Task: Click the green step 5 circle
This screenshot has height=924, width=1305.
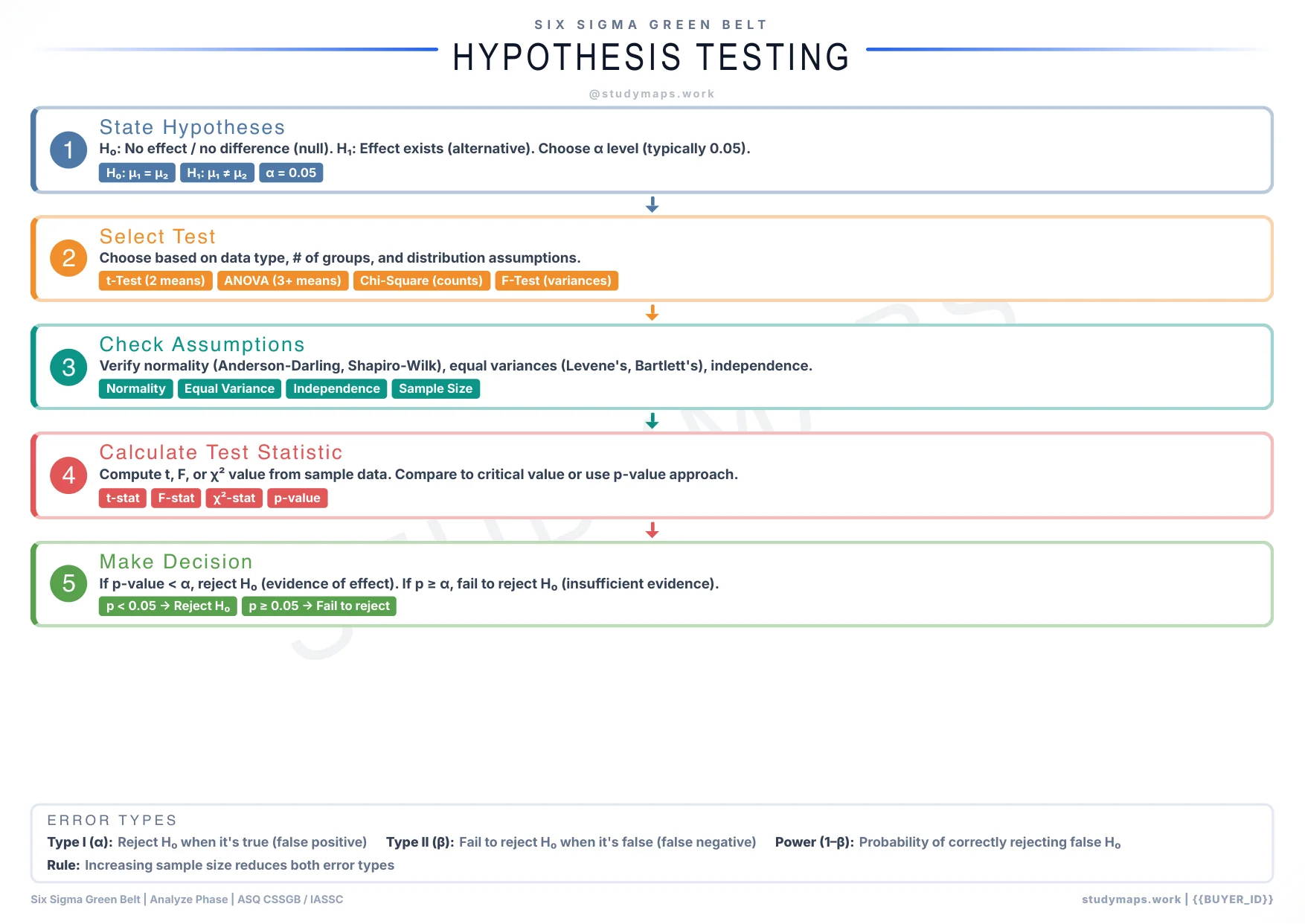Action: point(68,584)
